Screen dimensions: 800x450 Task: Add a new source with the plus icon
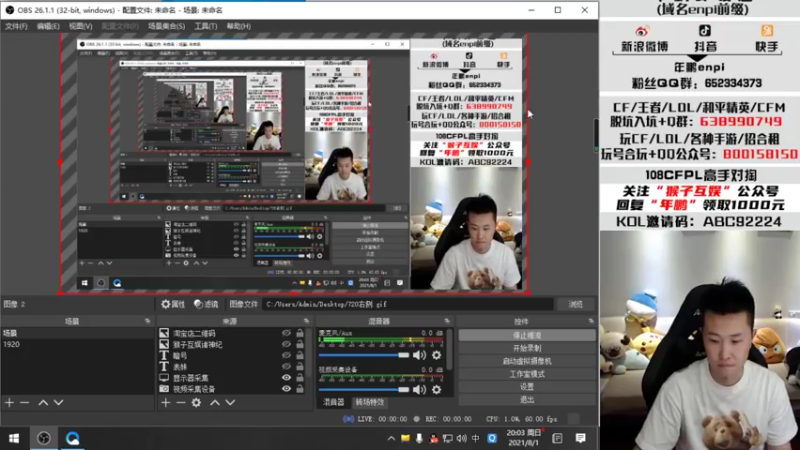click(x=165, y=403)
